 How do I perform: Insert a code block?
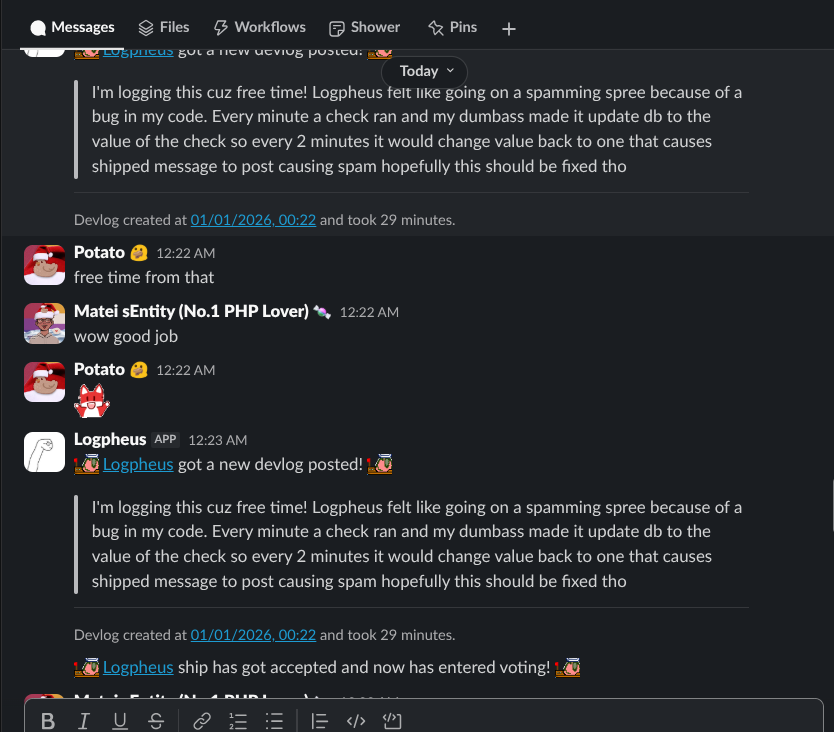(x=392, y=721)
